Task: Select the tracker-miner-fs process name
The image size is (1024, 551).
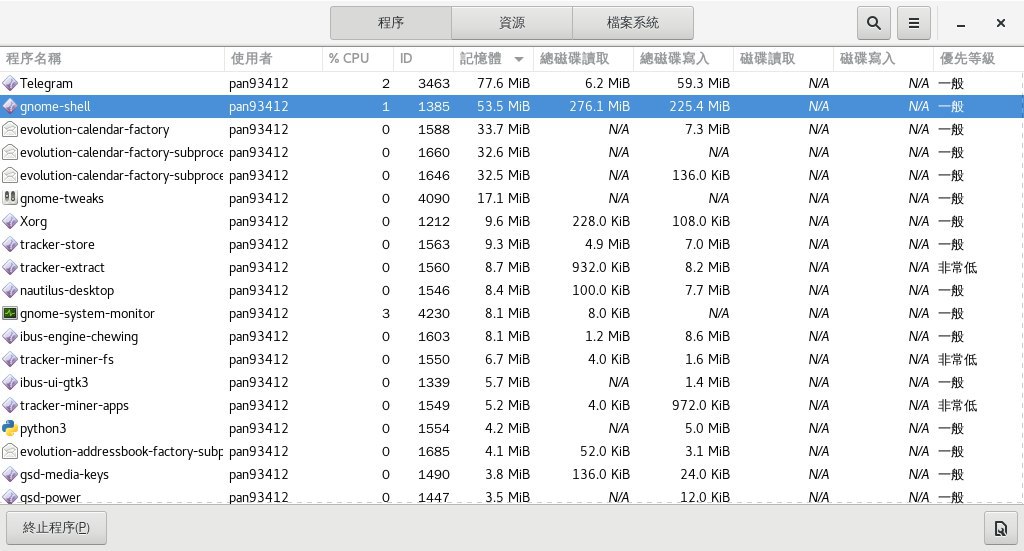Action: 67,359
